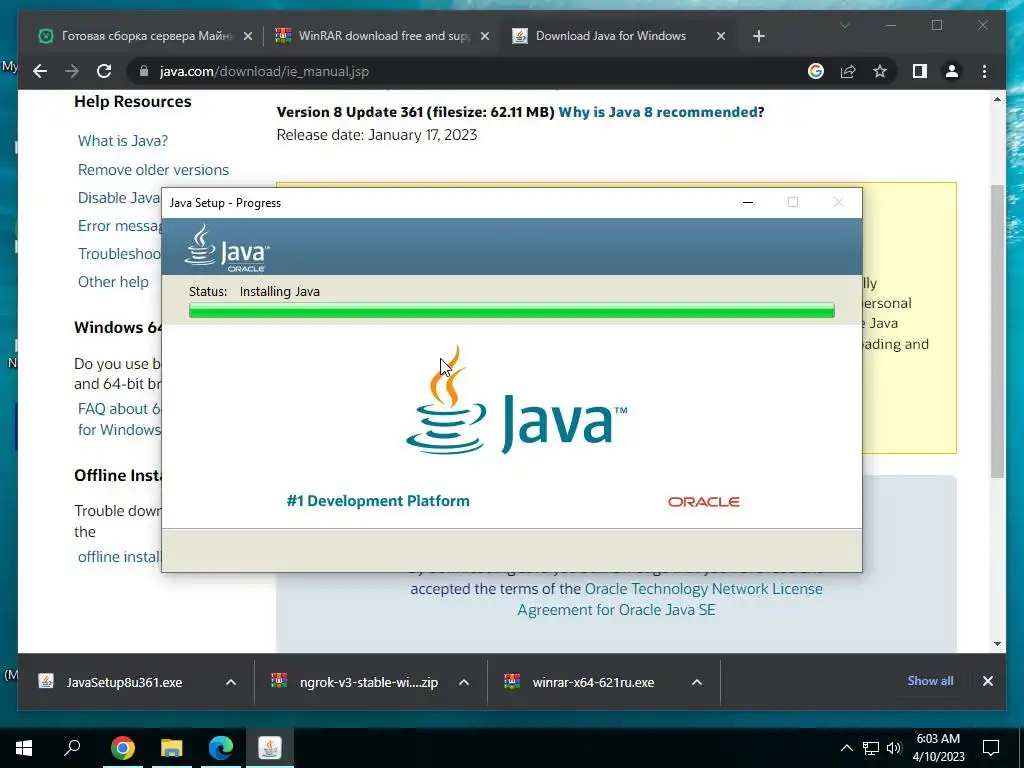Open File Explorer from the taskbar
The image size is (1024, 768).
click(x=172, y=748)
